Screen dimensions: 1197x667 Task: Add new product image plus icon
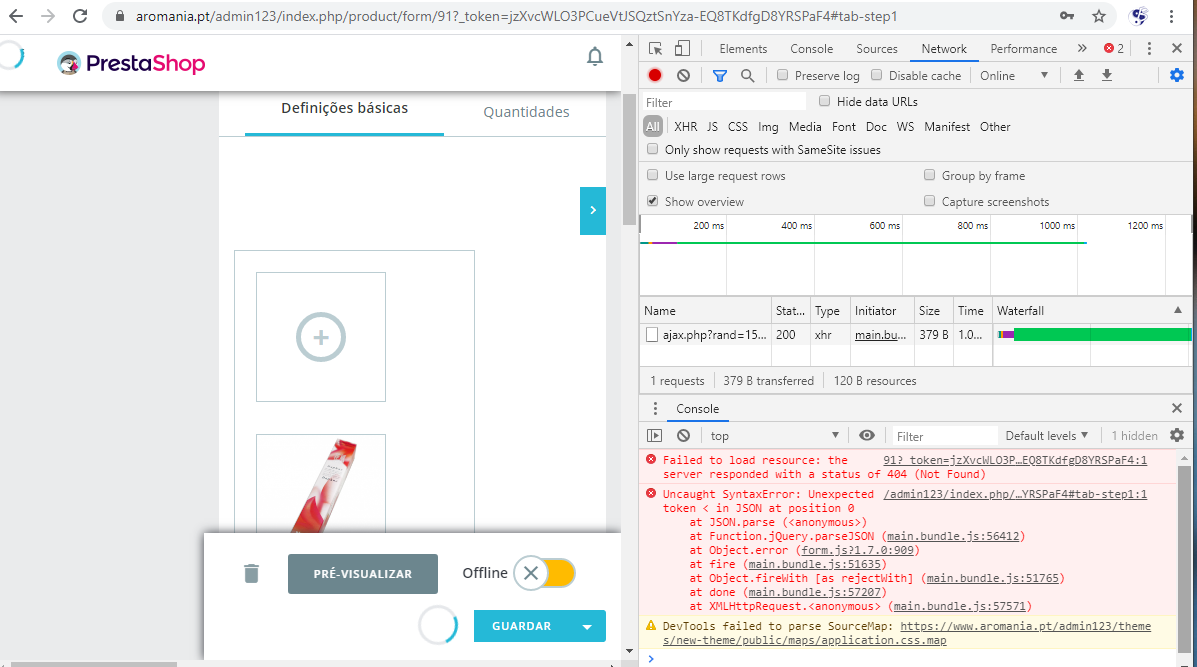point(321,337)
